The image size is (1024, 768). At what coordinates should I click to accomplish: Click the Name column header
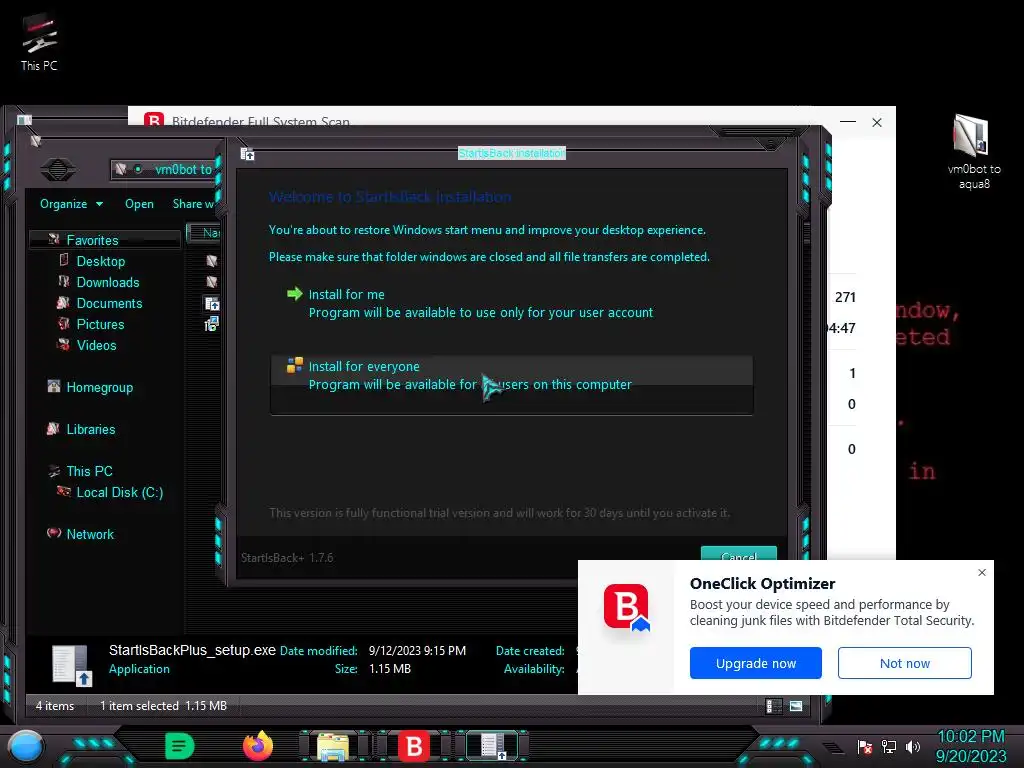204,232
